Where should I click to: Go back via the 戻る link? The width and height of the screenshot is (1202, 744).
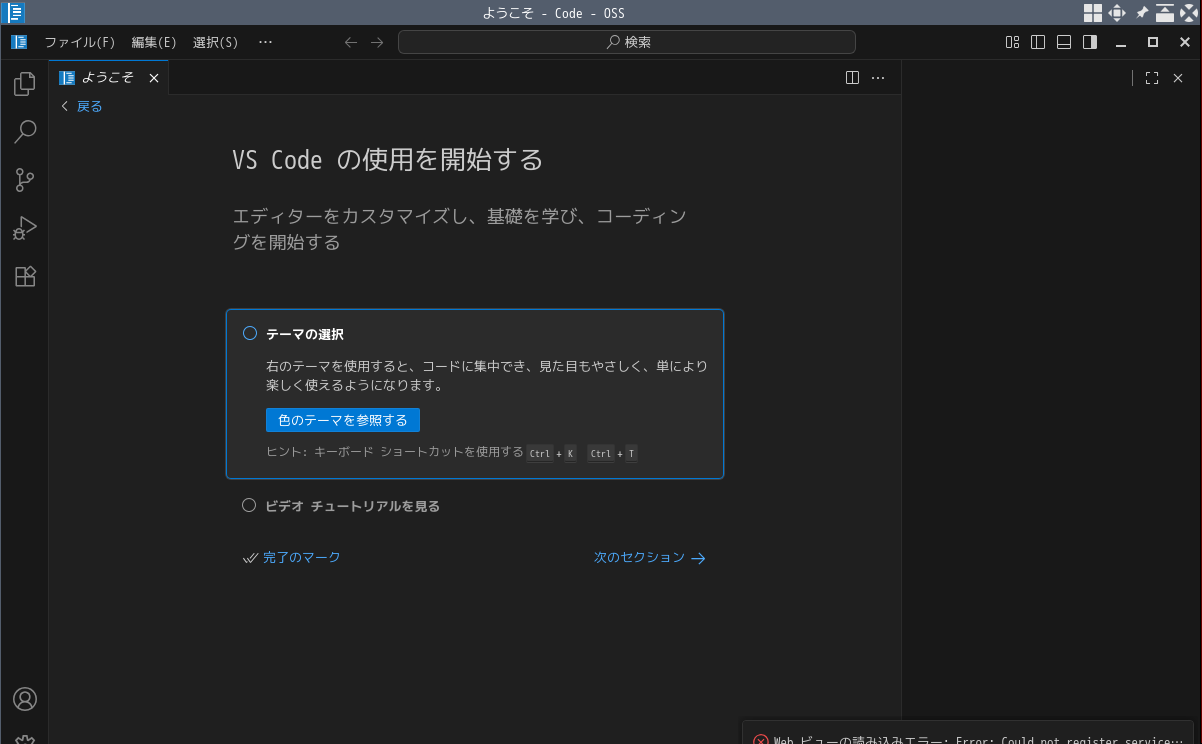tap(81, 106)
